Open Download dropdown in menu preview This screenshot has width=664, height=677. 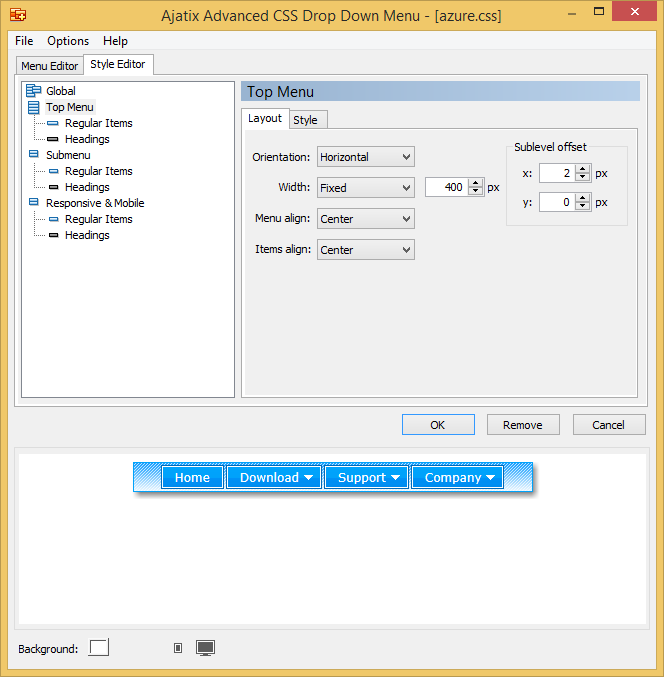[275, 477]
